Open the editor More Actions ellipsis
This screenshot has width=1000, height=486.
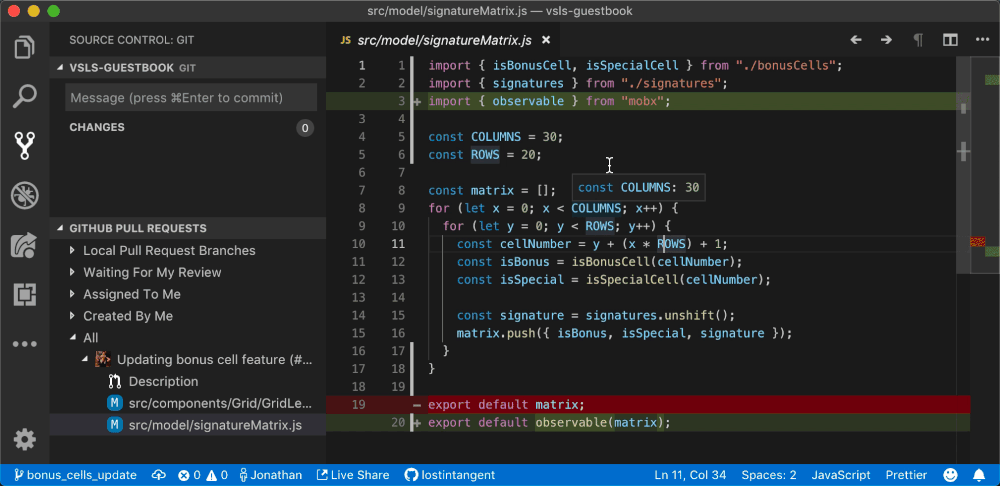(x=981, y=40)
